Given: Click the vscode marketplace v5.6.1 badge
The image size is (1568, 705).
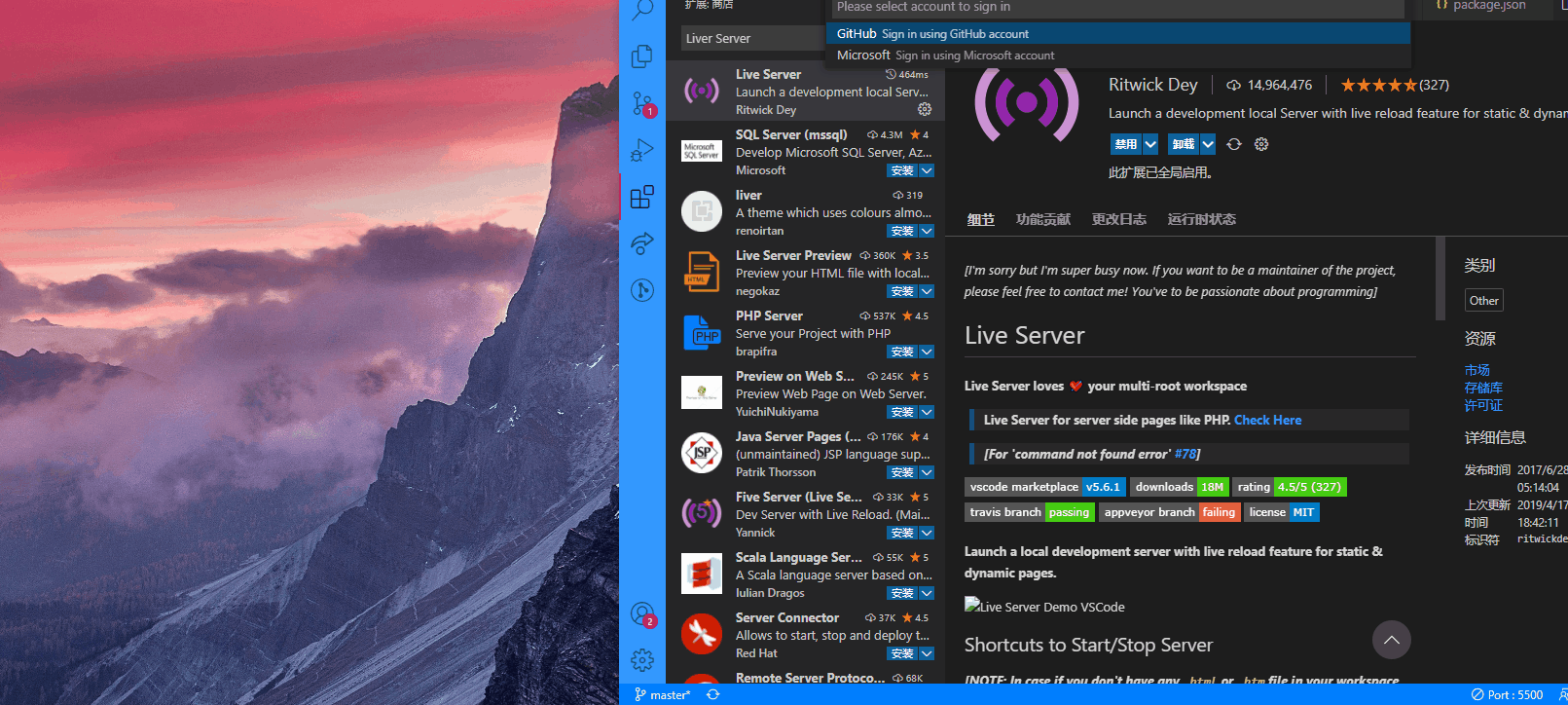Looking at the screenshot, I should point(1045,487).
